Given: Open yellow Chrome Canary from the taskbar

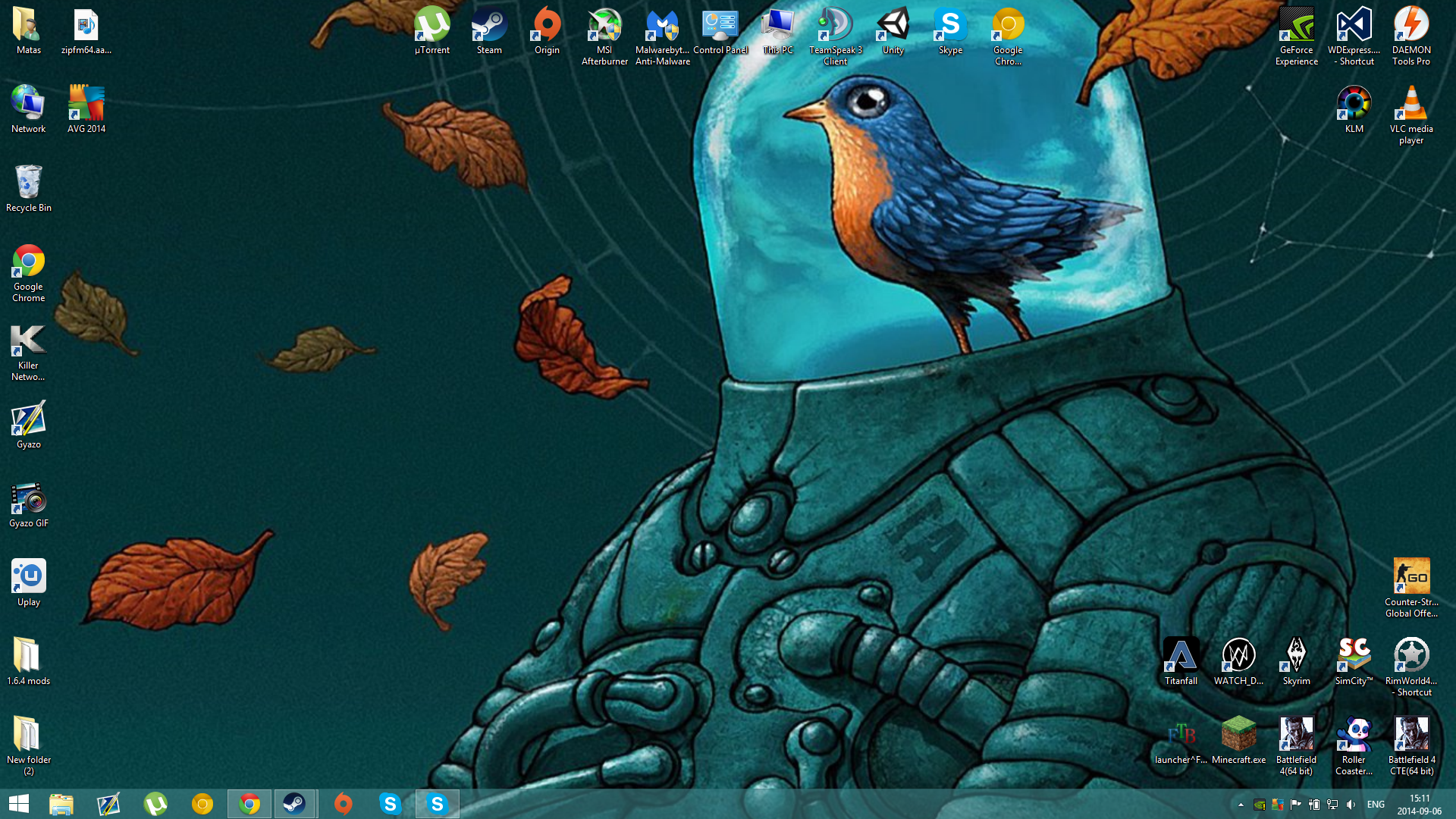Looking at the screenshot, I should [202, 804].
